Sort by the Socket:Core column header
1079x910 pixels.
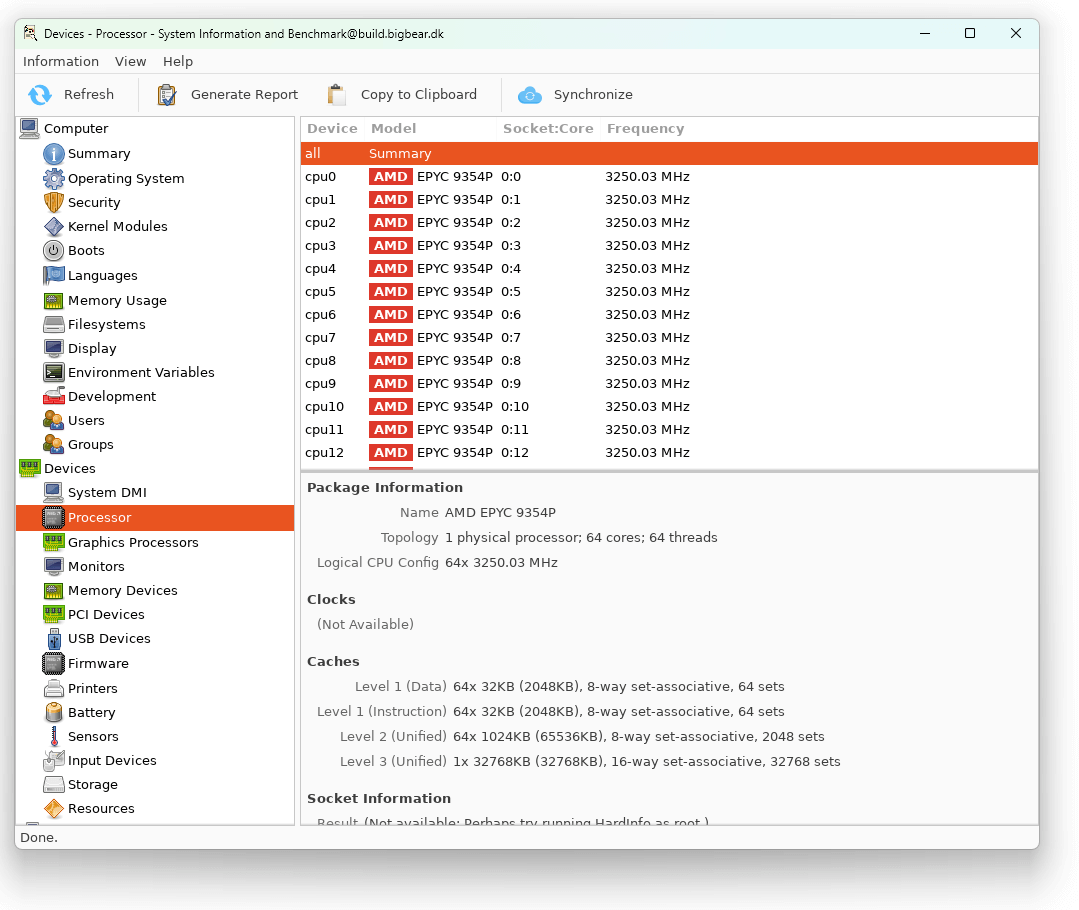(548, 129)
